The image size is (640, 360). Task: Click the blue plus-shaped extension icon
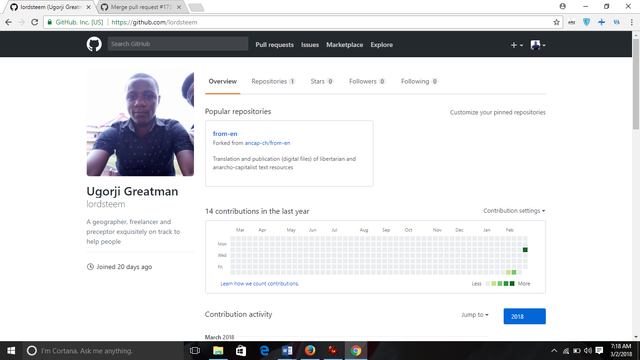coord(601,22)
